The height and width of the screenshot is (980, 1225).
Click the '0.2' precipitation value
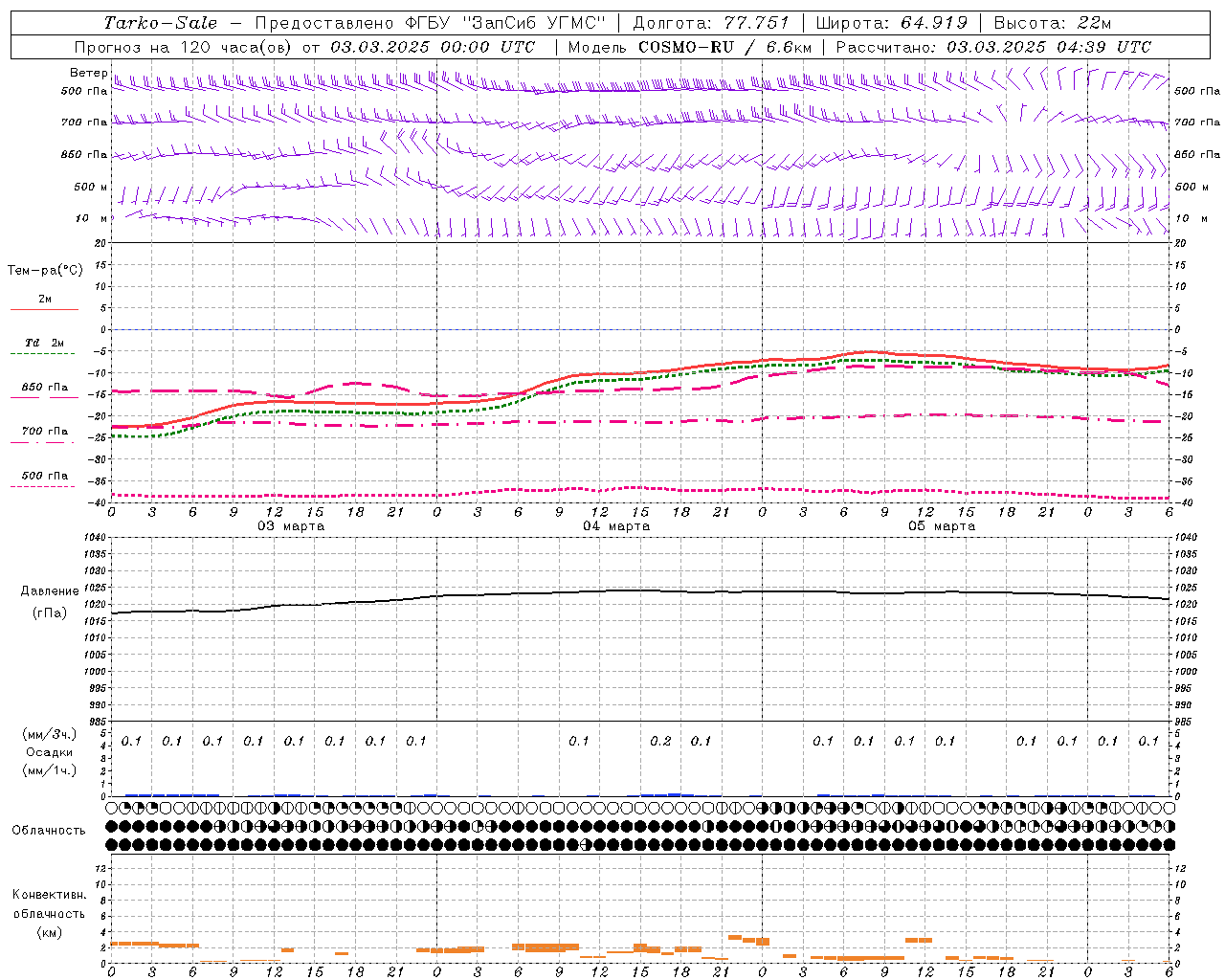660,742
